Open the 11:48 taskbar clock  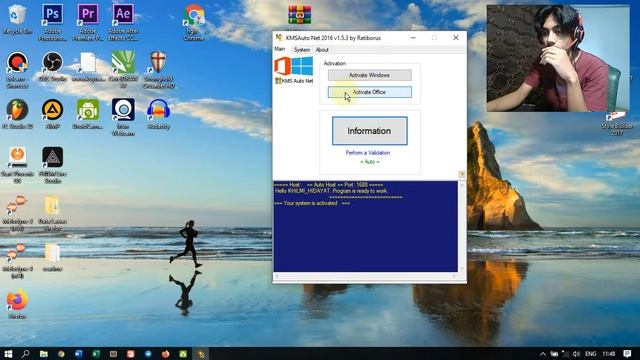click(x=608, y=354)
